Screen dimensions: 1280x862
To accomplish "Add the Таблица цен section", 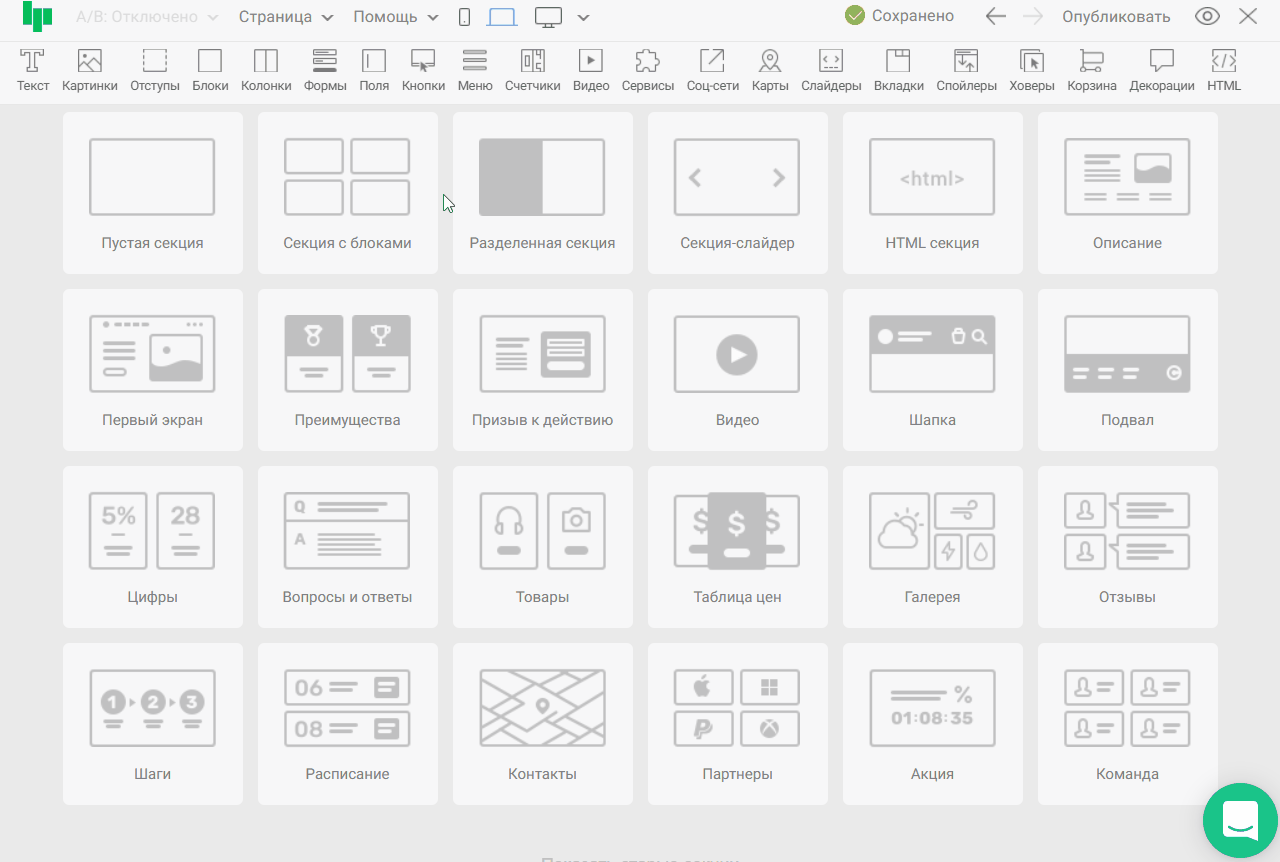I will [x=737, y=547].
